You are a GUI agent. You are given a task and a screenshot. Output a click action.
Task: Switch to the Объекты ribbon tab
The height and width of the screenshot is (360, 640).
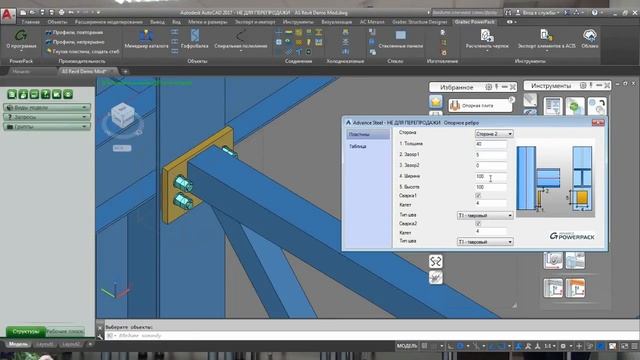[x=57, y=22]
